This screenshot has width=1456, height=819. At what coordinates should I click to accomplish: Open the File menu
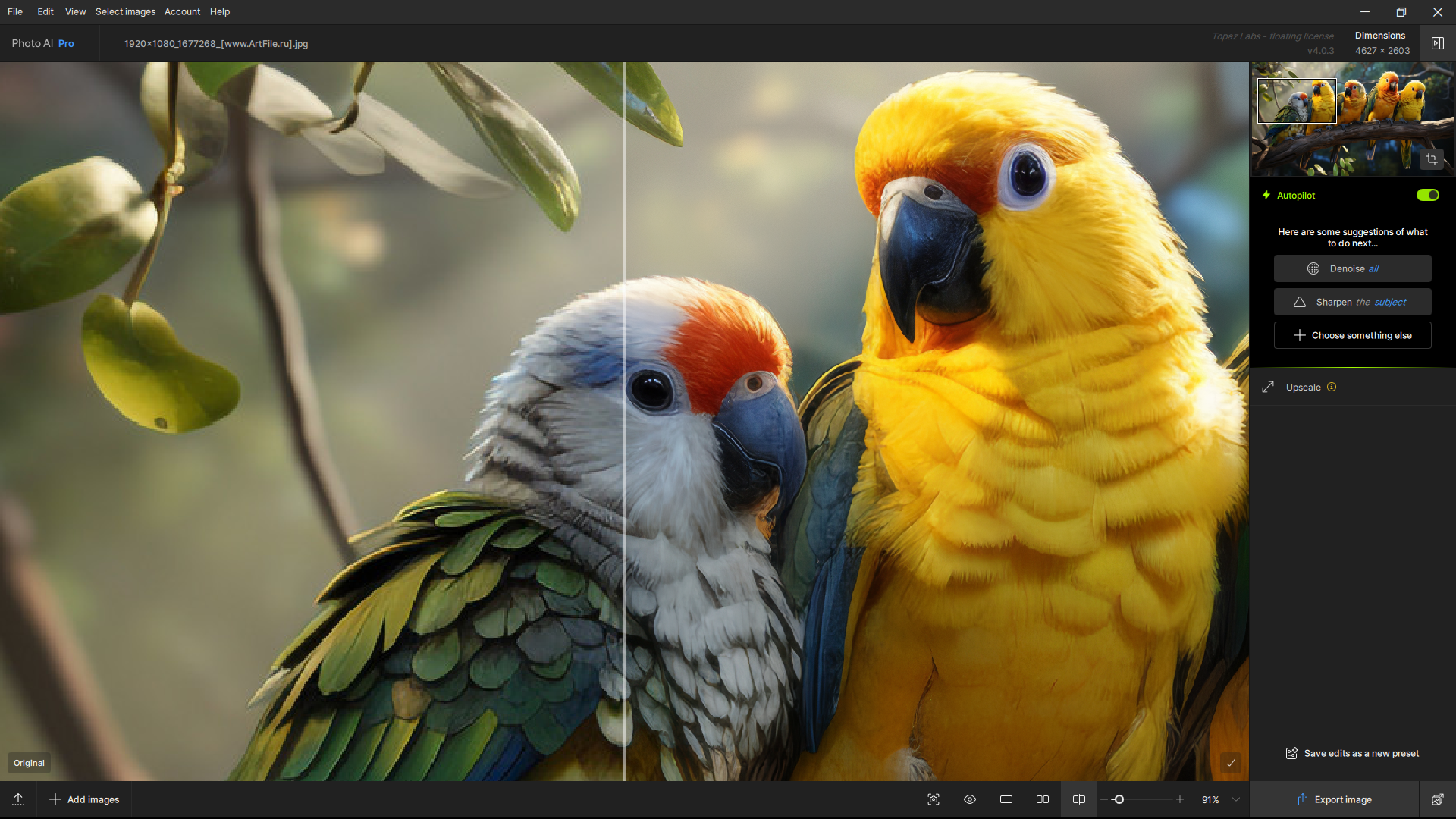(15, 11)
